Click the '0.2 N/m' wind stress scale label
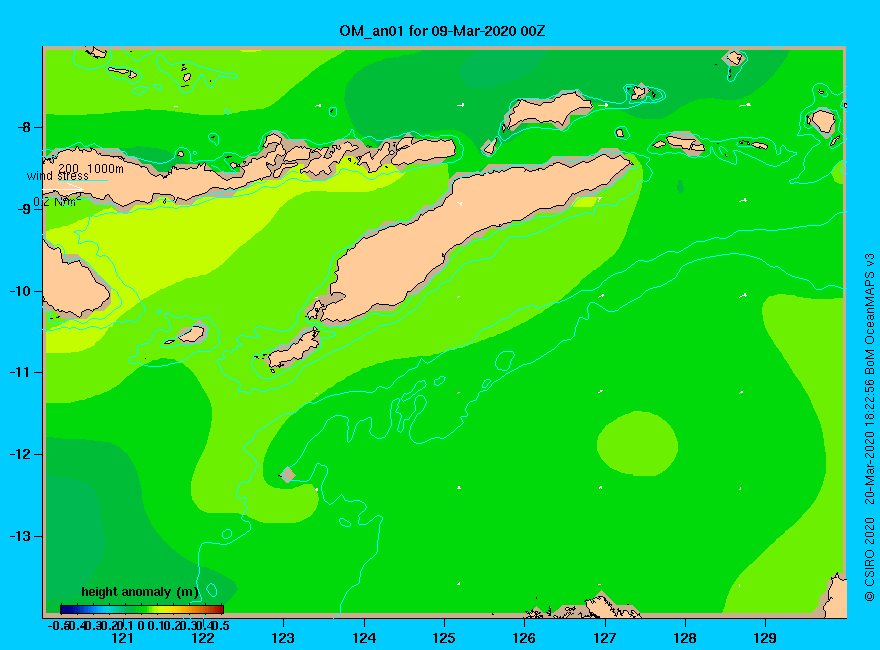Viewport: 880px width, 650px height. pyautogui.click(x=57, y=202)
